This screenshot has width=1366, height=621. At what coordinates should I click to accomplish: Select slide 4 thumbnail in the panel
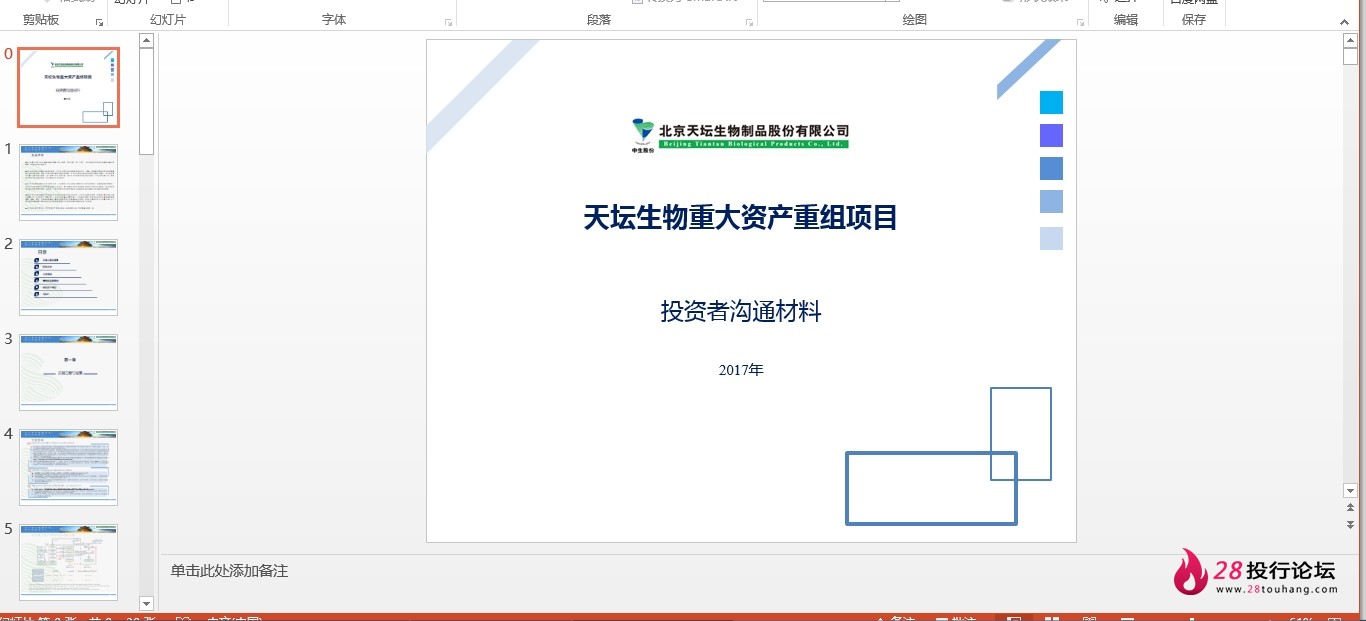pyautogui.click(x=68, y=467)
